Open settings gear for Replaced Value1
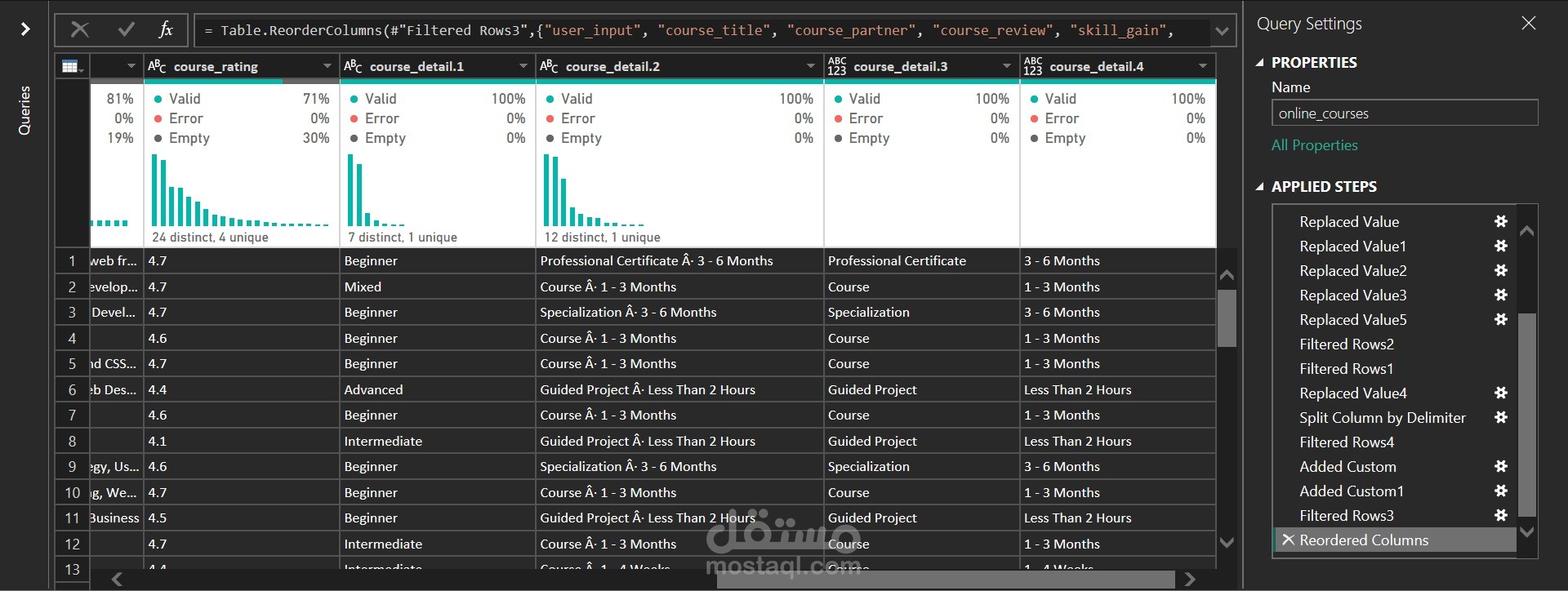This screenshot has width=1568, height=591. pos(1501,246)
